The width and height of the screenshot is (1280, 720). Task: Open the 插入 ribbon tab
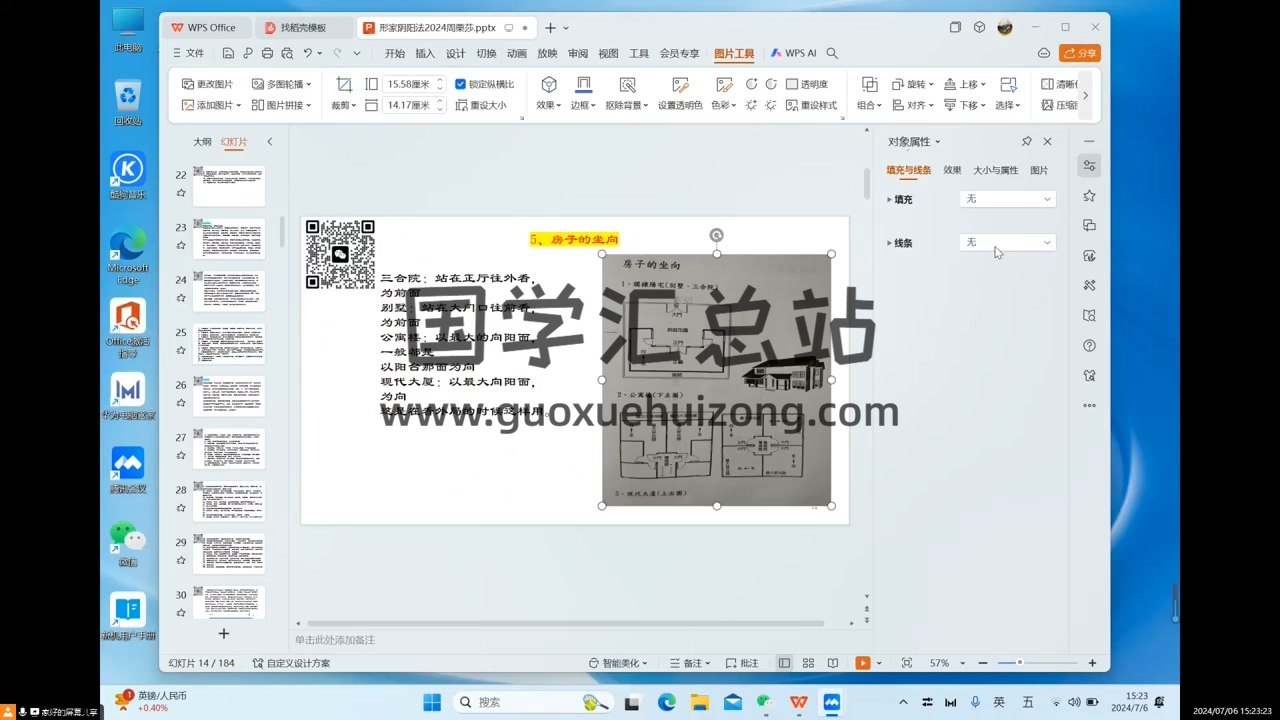(x=425, y=54)
